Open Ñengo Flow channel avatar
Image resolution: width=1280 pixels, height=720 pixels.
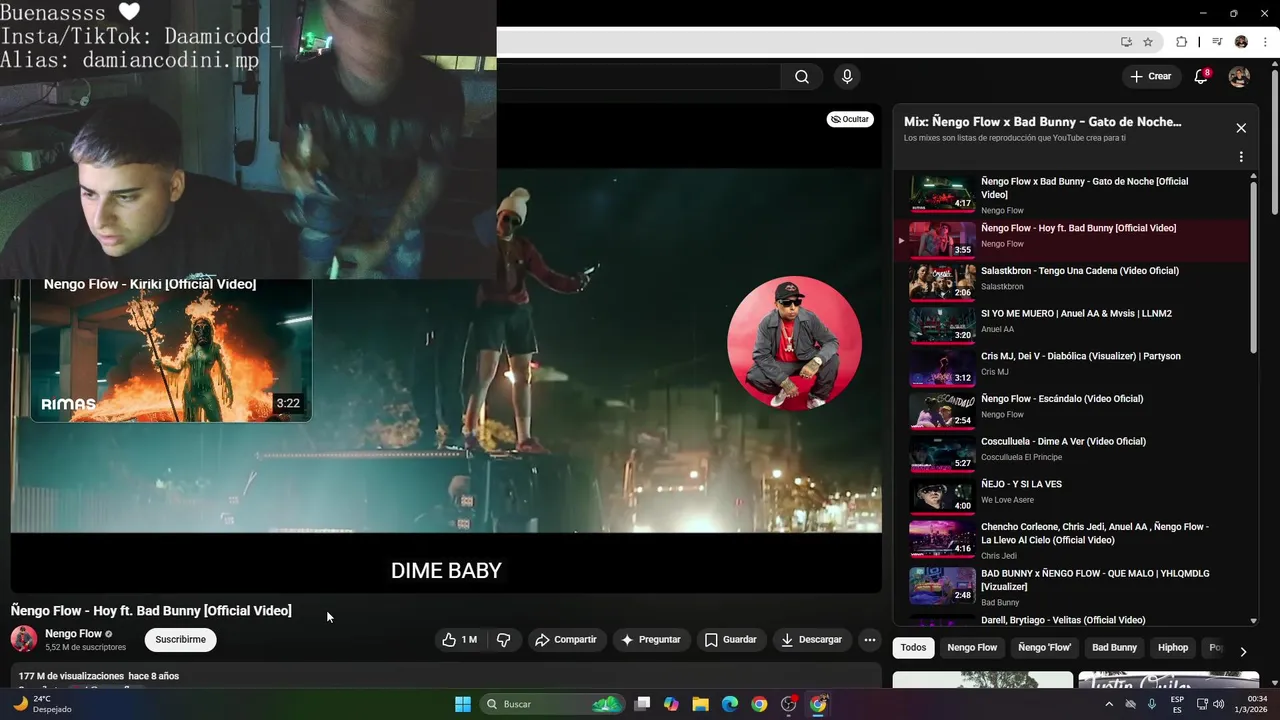tap(24, 639)
